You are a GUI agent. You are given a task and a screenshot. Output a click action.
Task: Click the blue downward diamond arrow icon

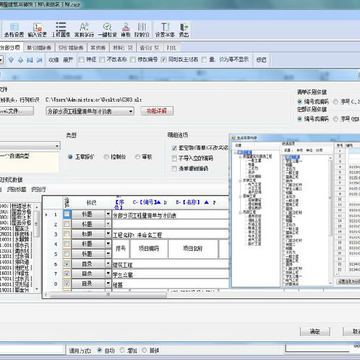click(11, 60)
